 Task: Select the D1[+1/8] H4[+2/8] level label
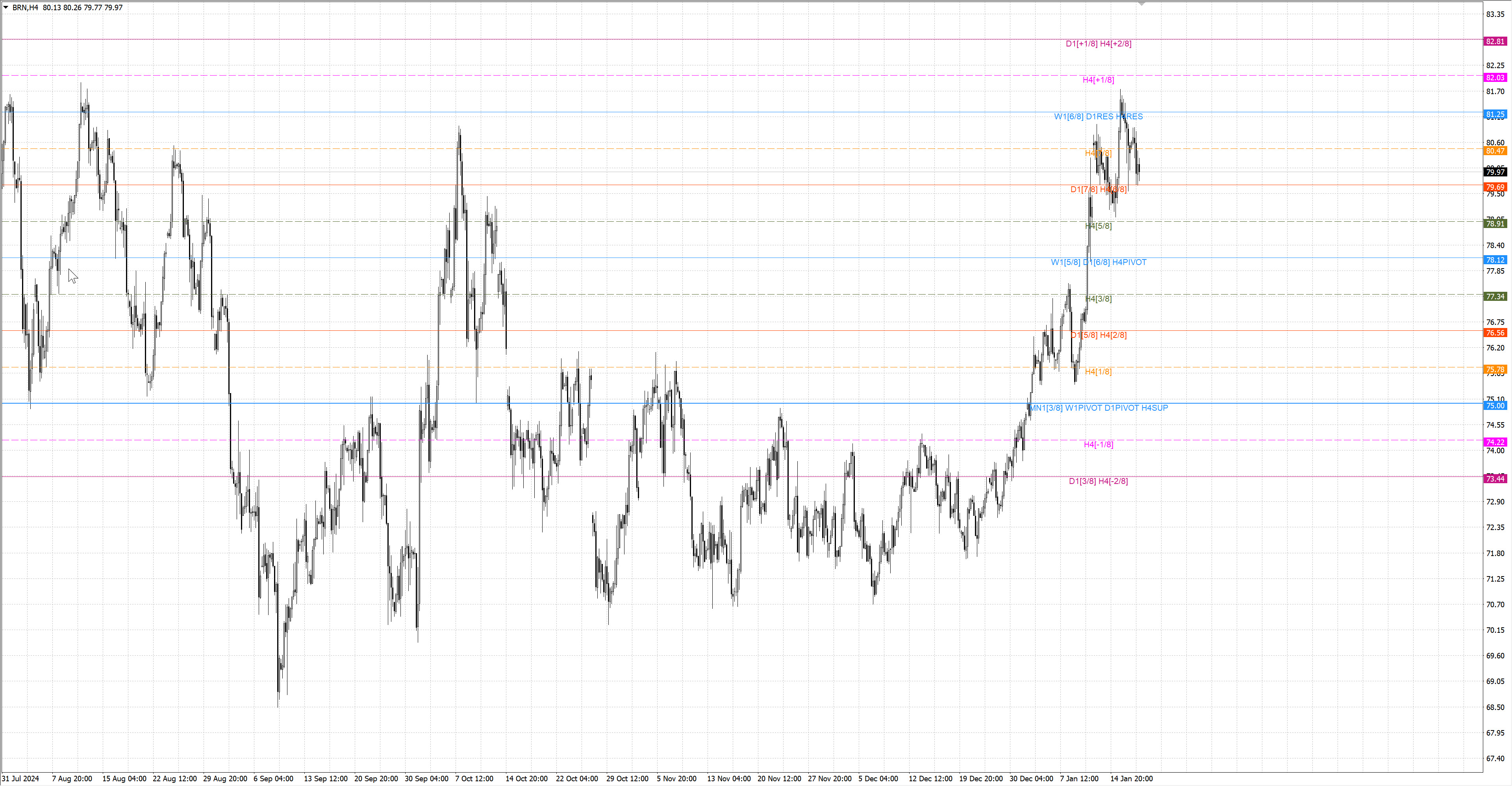[x=1098, y=43]
